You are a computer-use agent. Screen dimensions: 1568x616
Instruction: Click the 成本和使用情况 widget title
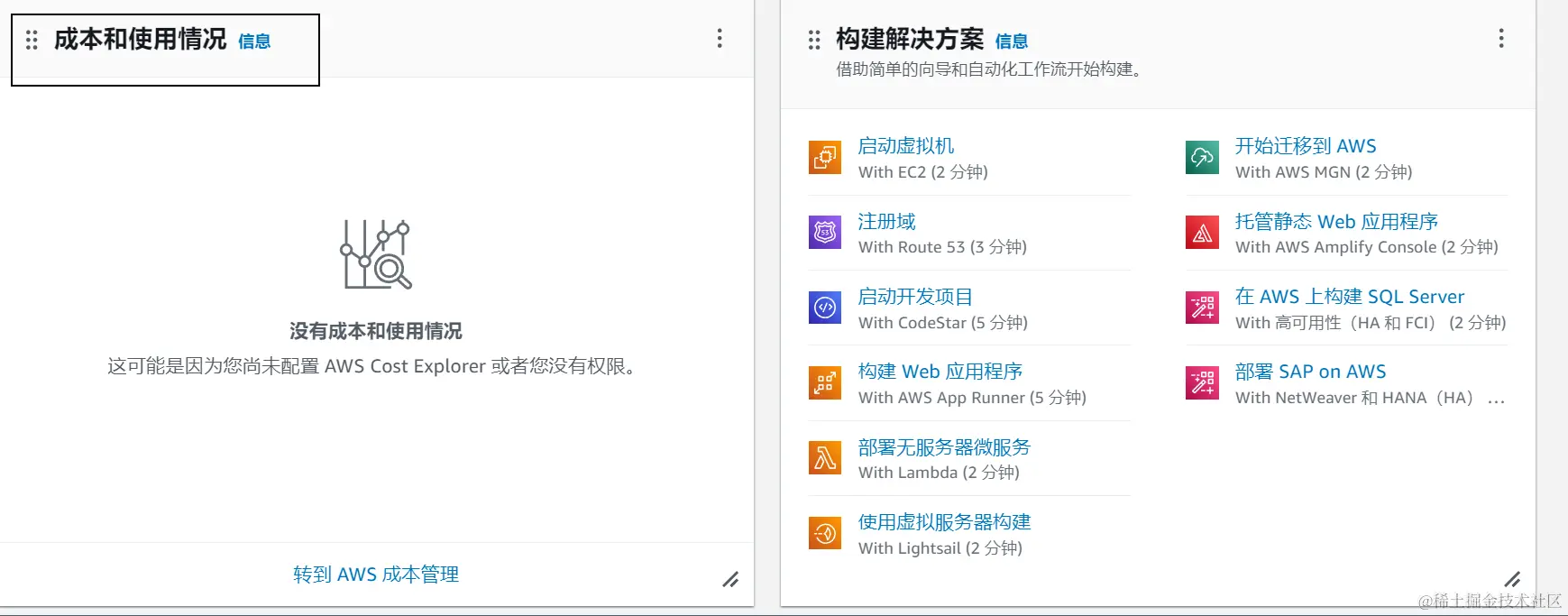pos(140,39)
